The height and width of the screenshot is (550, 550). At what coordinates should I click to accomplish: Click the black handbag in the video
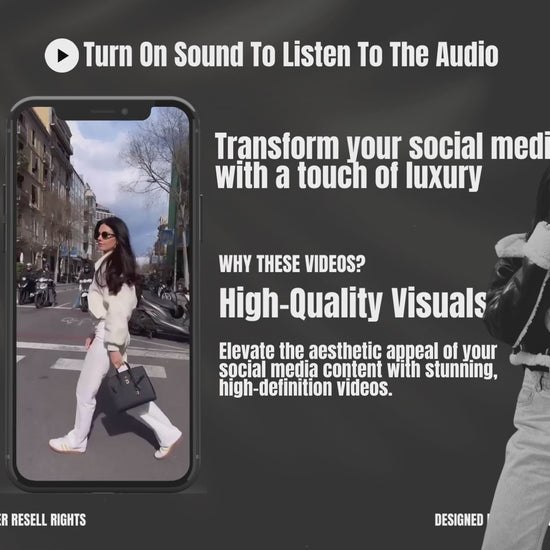128,388
